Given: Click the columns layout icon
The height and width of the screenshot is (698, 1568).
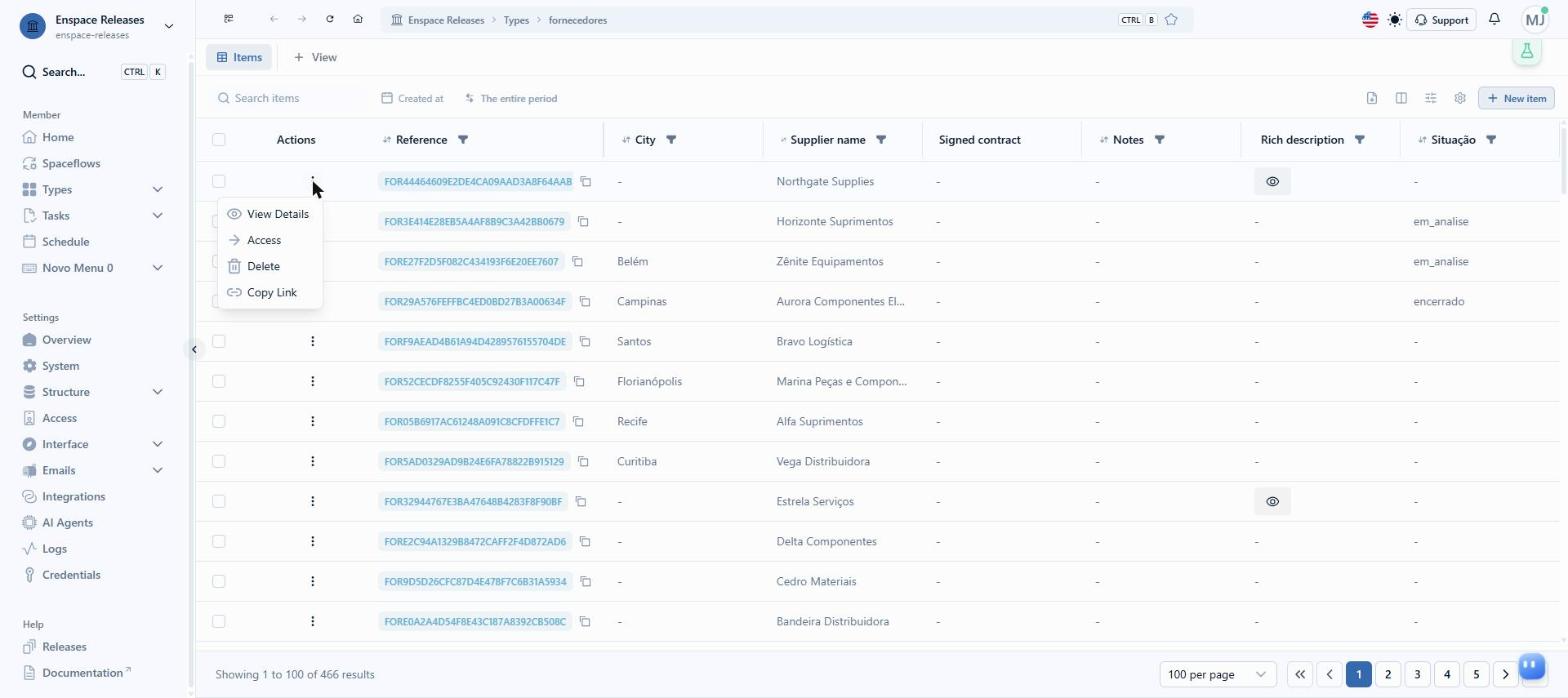Looking at the screenshot, I should click(x=1401, y=98).
